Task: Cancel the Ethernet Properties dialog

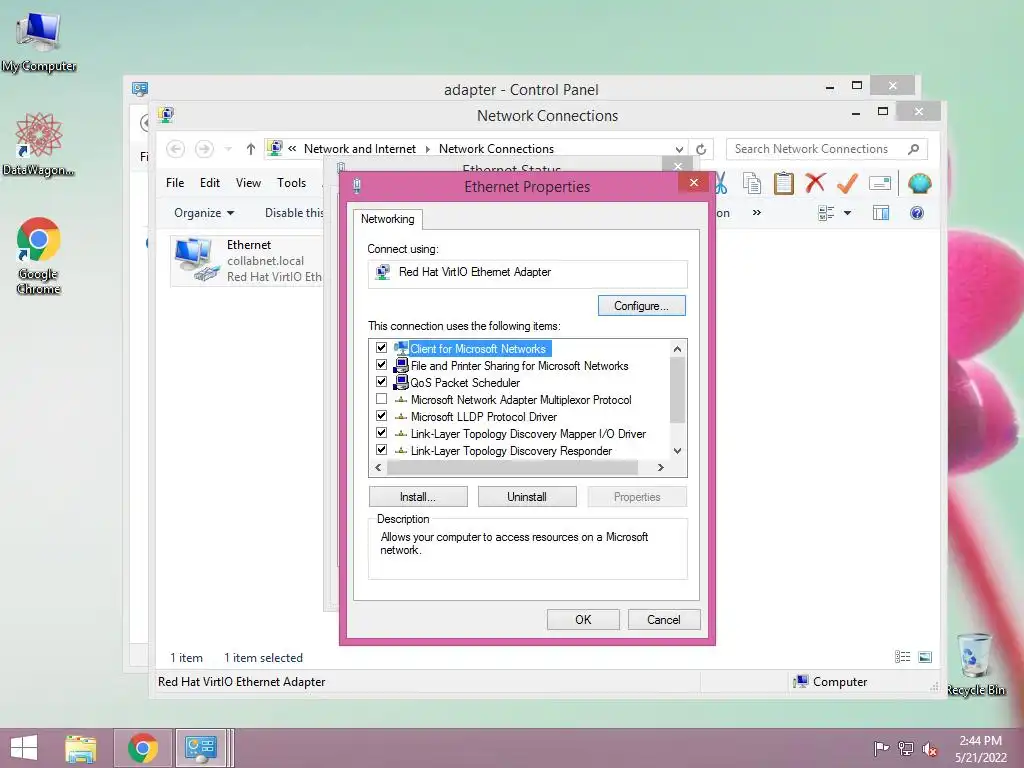Action: point(664,620)
